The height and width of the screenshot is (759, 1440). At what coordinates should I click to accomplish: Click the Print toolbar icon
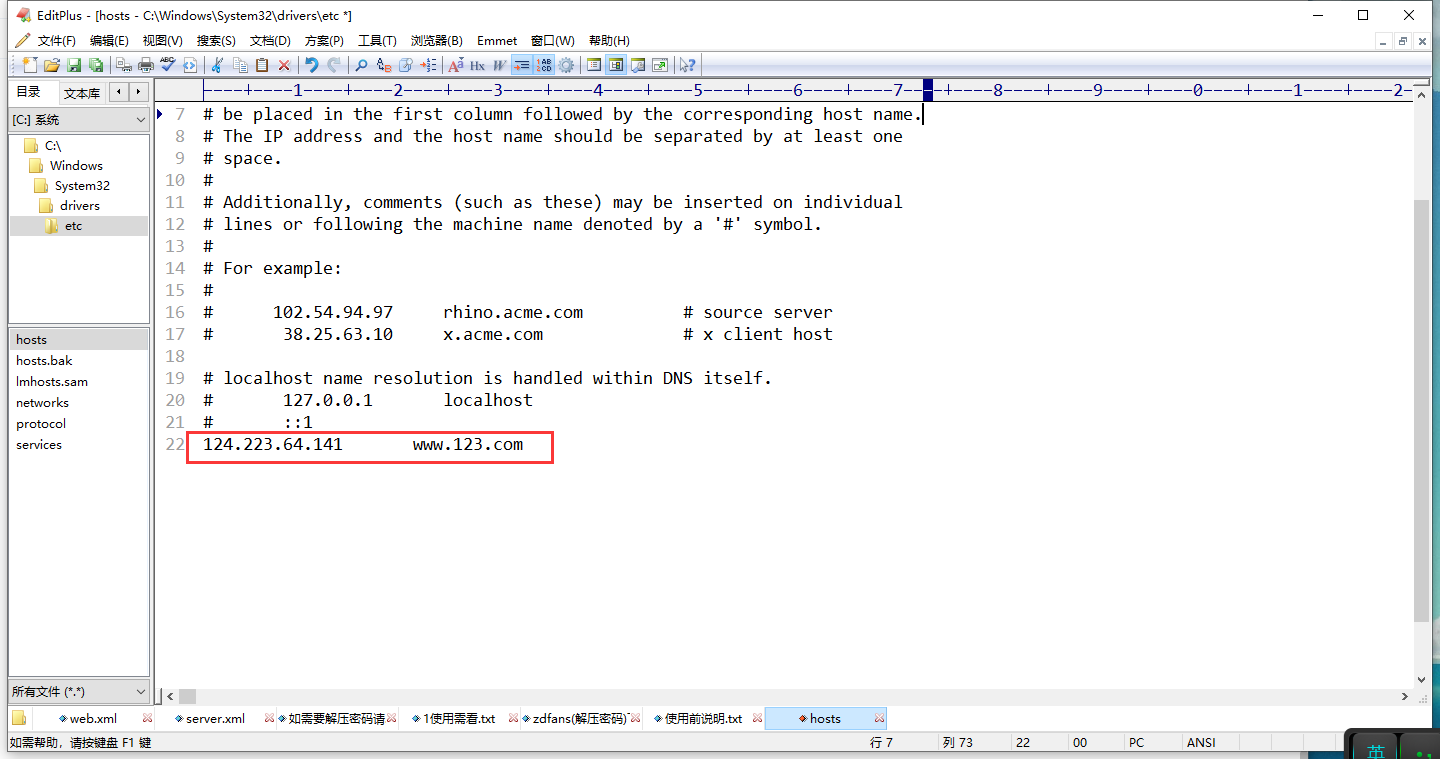click(x=145, y=65)
